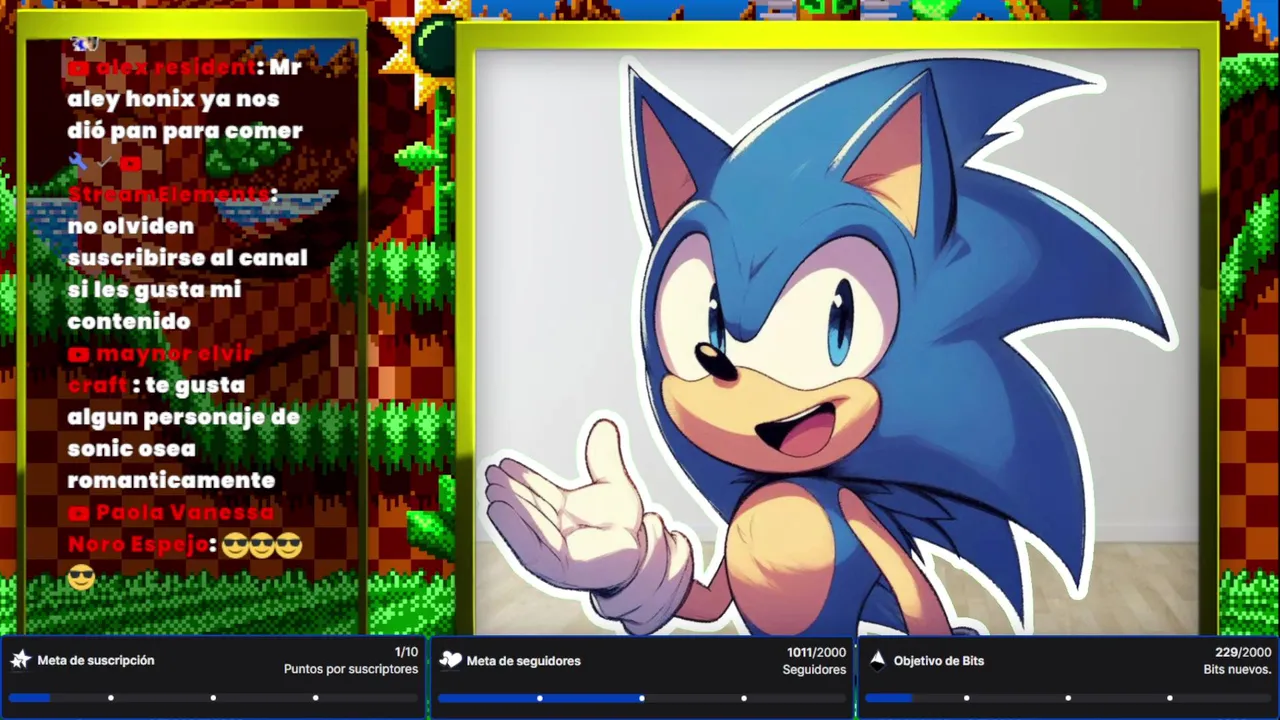
Task: Click the username Paola Vanessa Noro Espejo
Action: (x=170, y=528)
